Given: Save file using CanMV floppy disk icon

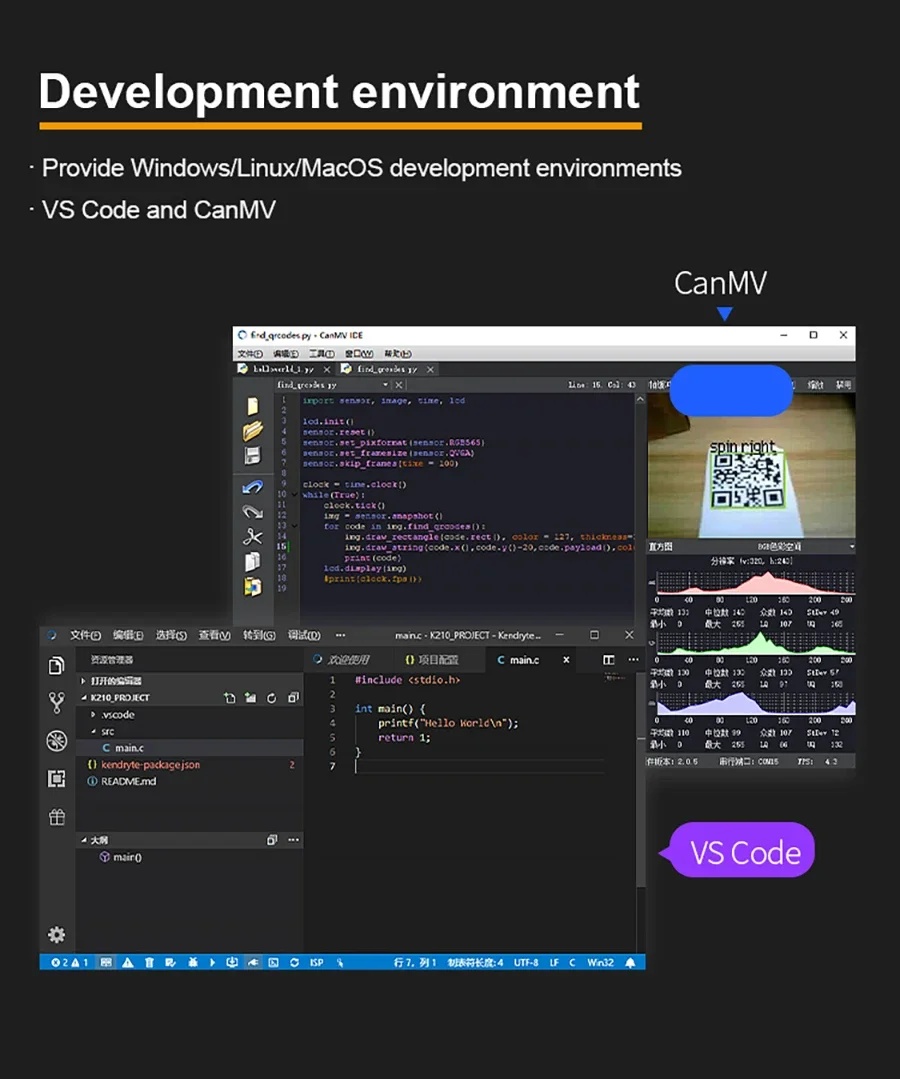Looking at the screenshot, I should 252,456.
